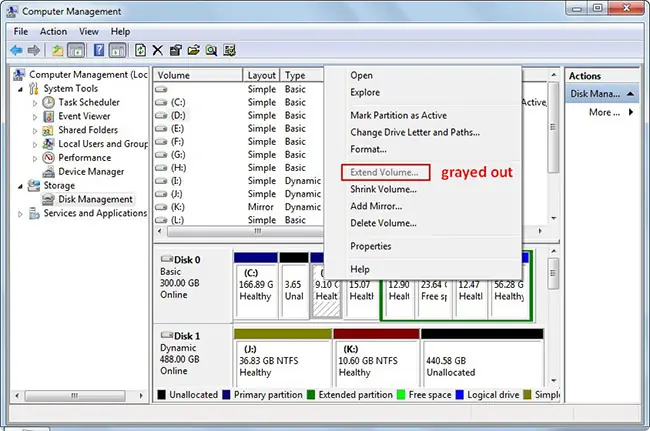Sort by the Volume column header
Screen dimensions: 650x431
[198, 75]
